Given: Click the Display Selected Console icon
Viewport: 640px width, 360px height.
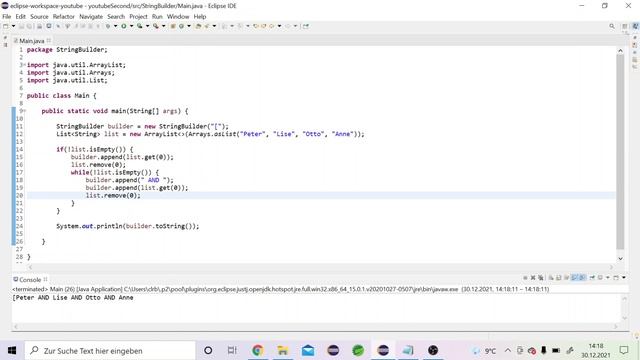Looking at the screenshot, I should [600, 278].
